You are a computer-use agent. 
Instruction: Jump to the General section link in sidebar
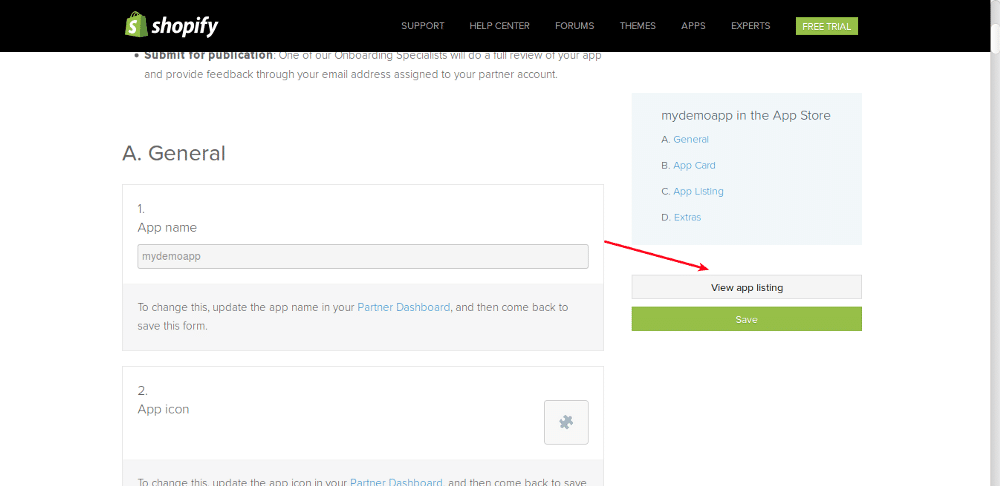coord(691,139)
